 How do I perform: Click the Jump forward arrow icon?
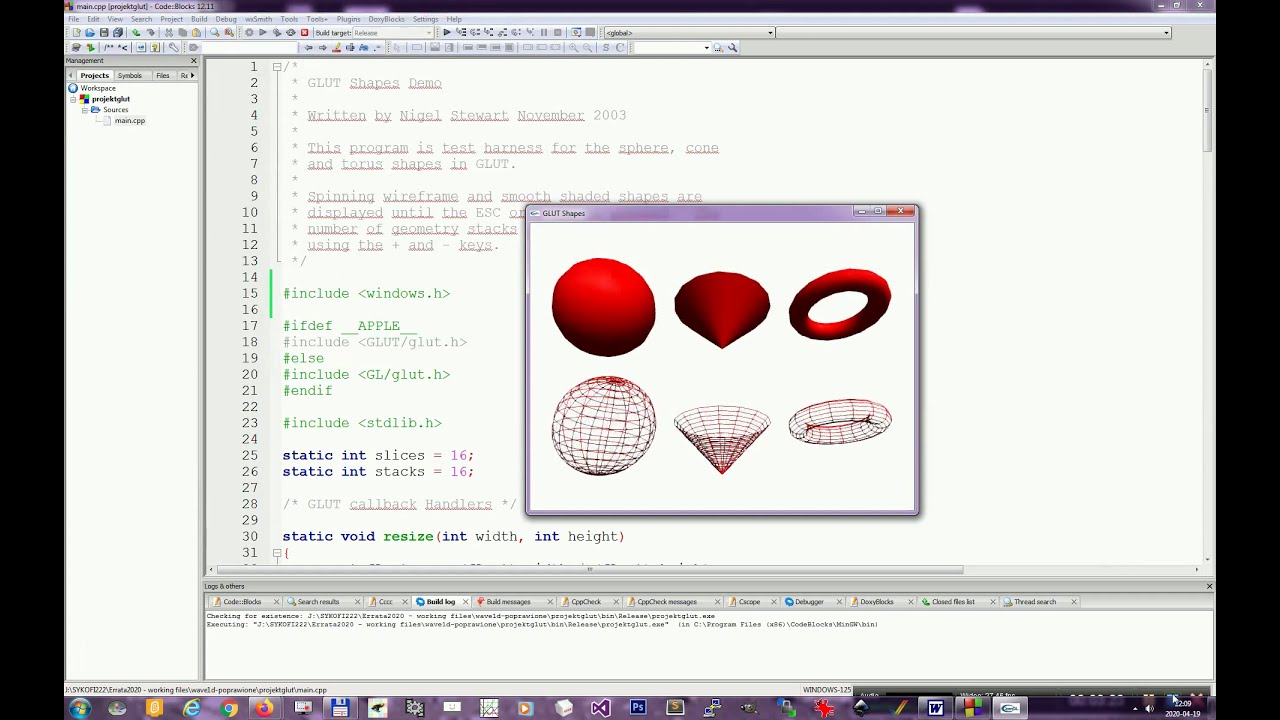click(323, 47)
